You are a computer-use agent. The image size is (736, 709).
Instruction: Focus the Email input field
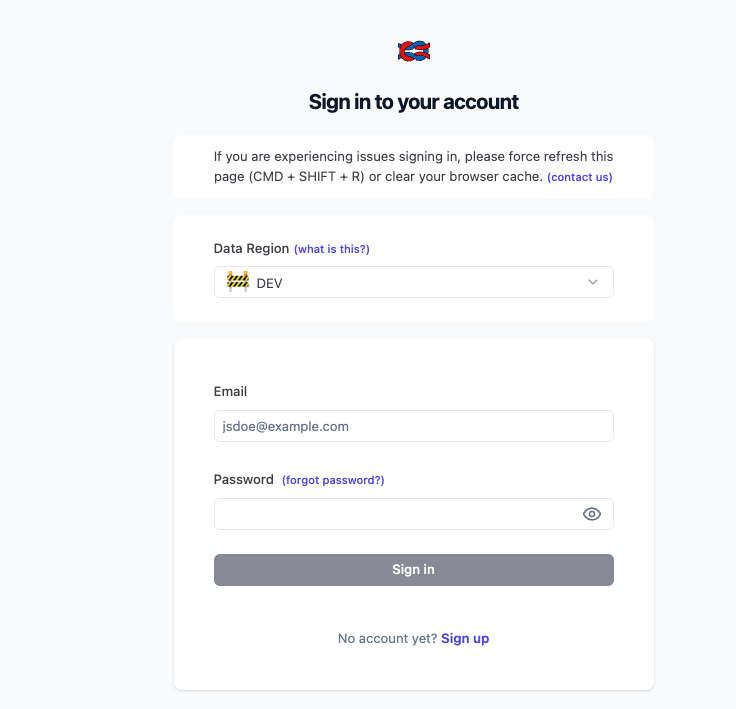click(413, 426)
